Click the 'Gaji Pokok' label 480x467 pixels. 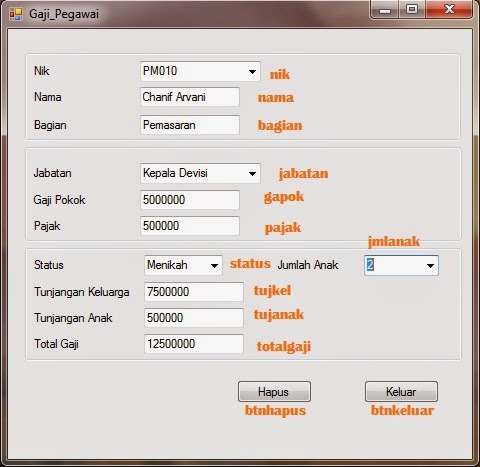coord(59,200)
